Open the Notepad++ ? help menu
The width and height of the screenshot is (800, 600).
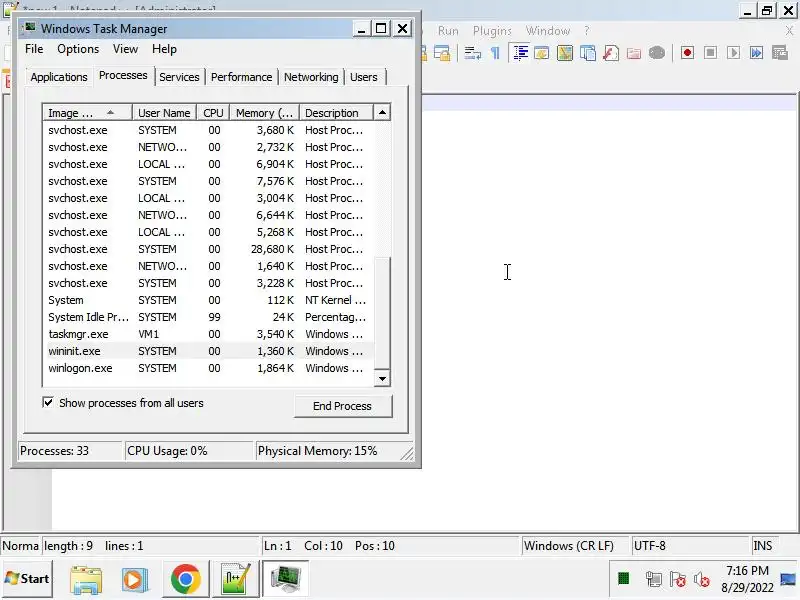coord(587,31)
